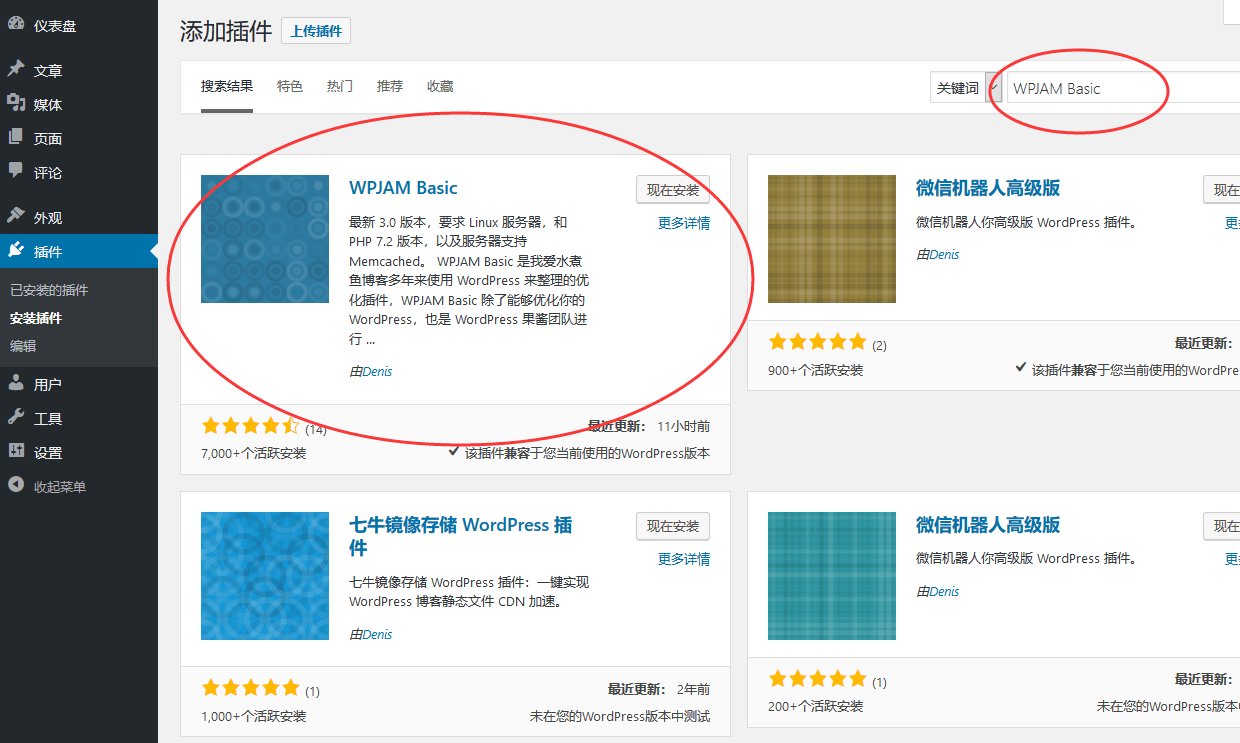This screenshot has height=743, width=1240.
Task: Switch to the 收藏 tab
Action: tap(440, 87)
